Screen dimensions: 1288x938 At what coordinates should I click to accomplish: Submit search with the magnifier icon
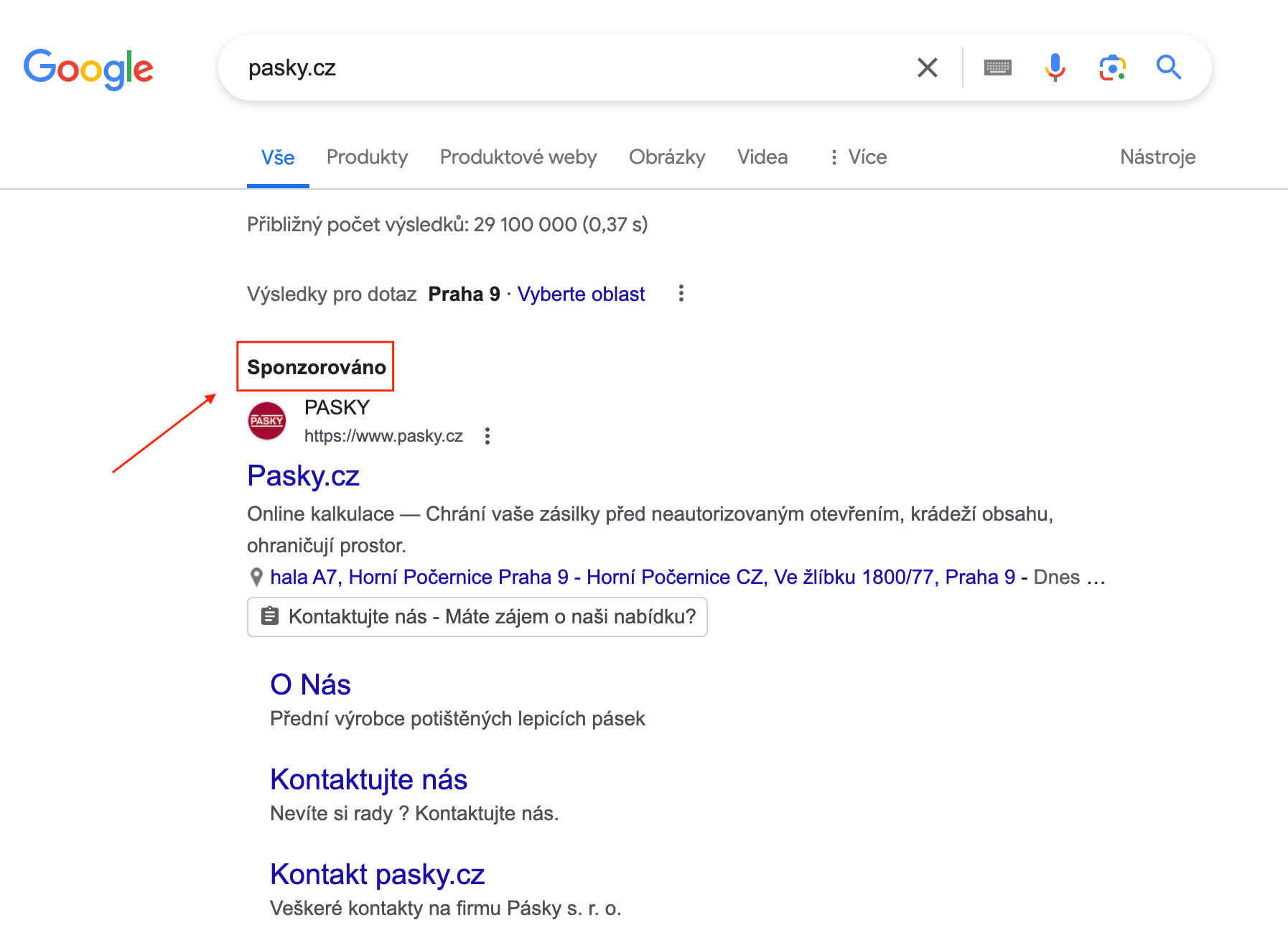[x=1169, y=68]
